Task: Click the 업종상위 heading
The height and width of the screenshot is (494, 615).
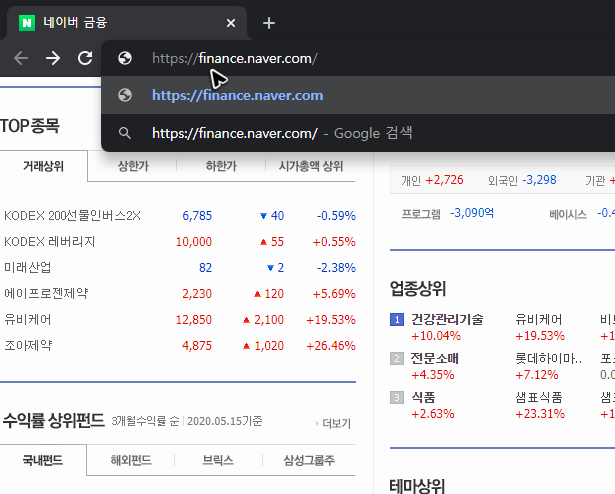Action: click(x=418, y=288)
